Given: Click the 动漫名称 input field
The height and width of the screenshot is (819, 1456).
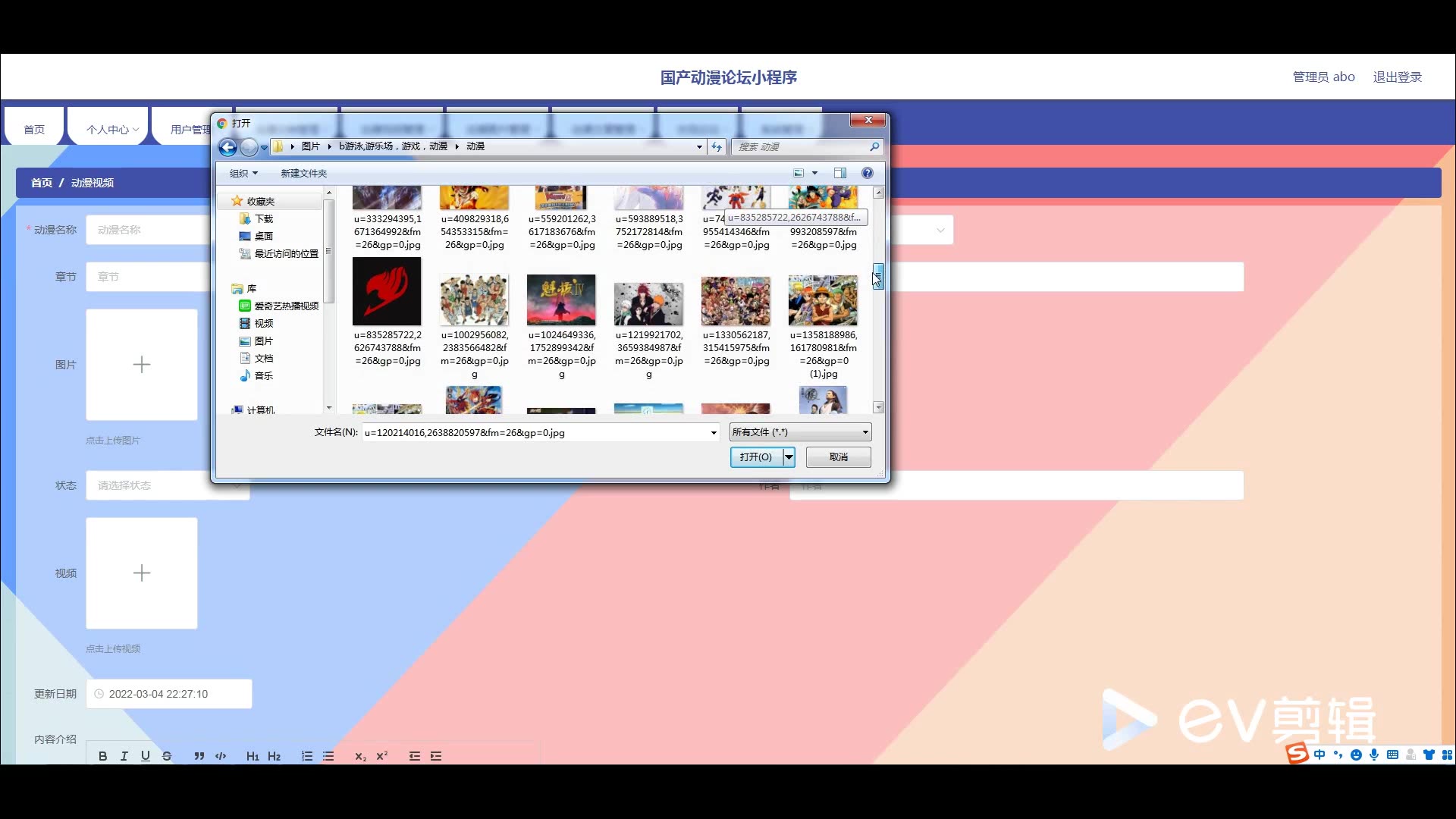Looking at the screenshot, I should point(149,230).
